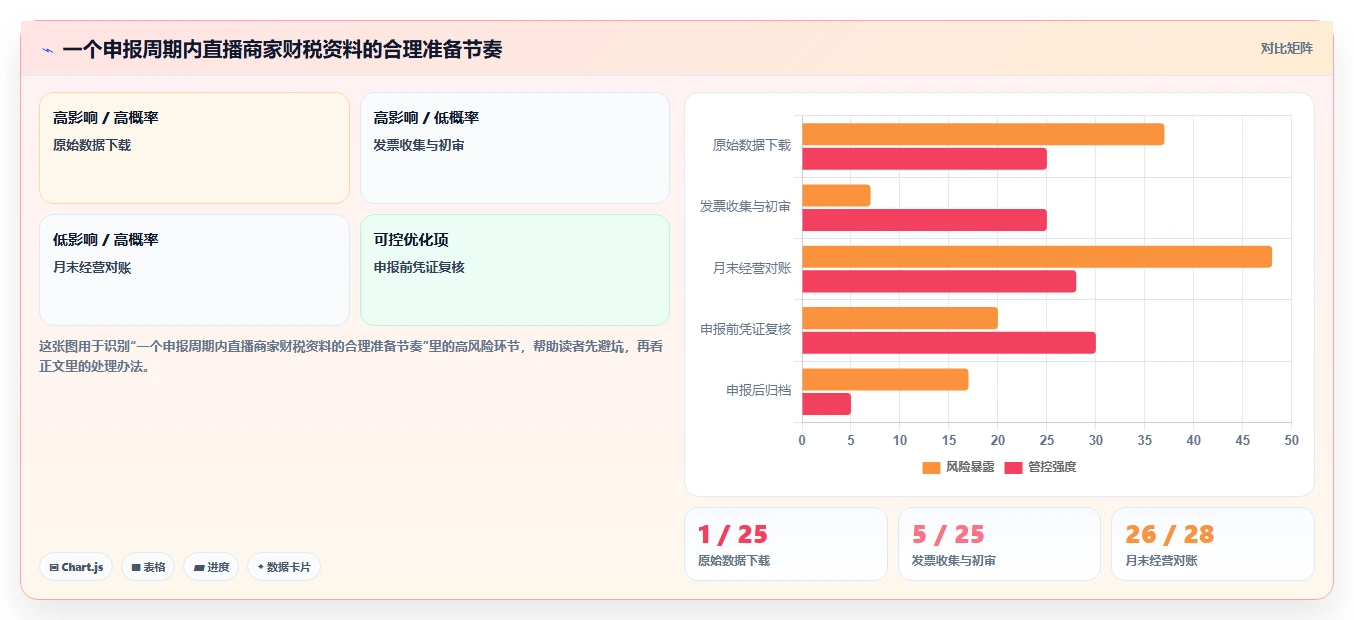The width and height of the screenshot is (1354, 620).
Task: Click the 管控强度 legend label
Action: 1052,467
